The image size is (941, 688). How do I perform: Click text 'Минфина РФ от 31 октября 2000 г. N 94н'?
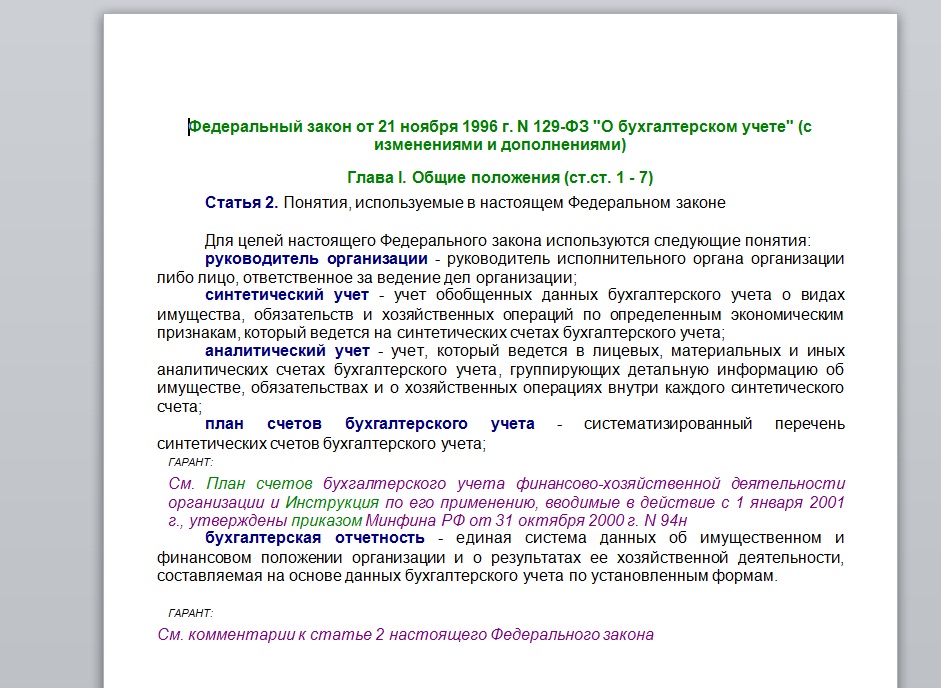(526, 521)
